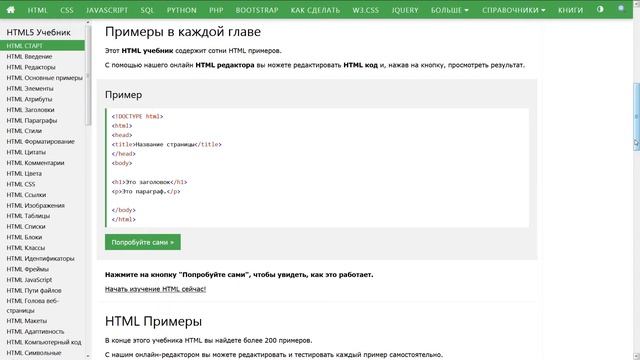Go to the home page icon
The width and height of the screenshot is (640, 360).
[x=11, y=10]
